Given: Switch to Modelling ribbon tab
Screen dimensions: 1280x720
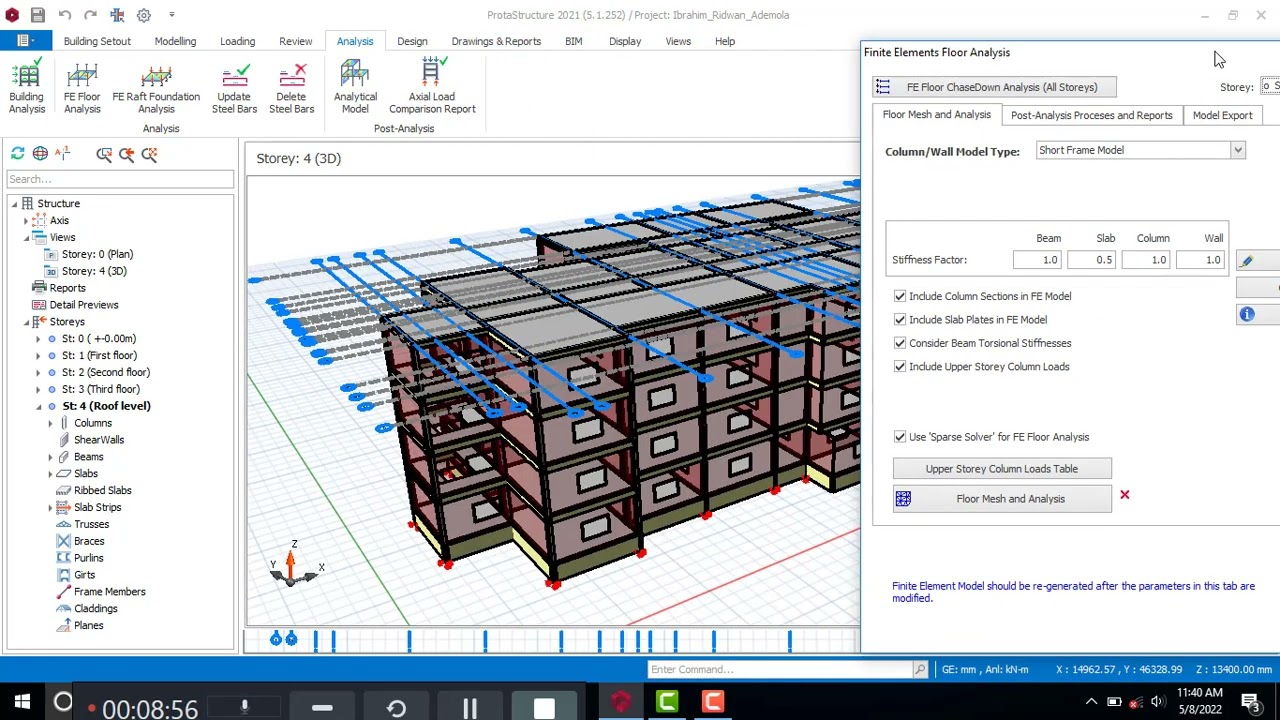Looking at the screenshot, I should 175,41.
